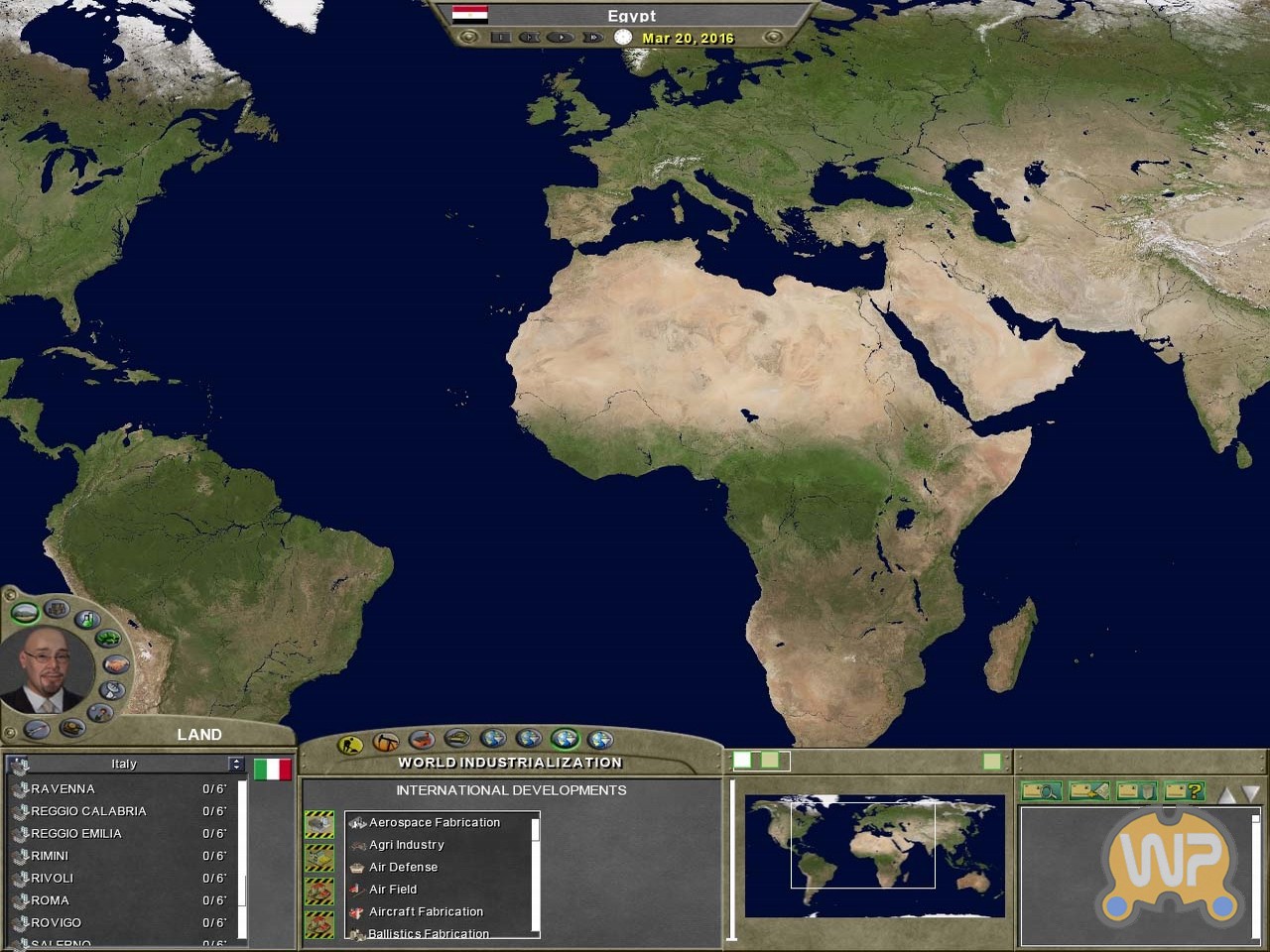This screenshot has height=952, width=1270.
Task: Open the oil derrick resources tab
Action: coord(385,741)
